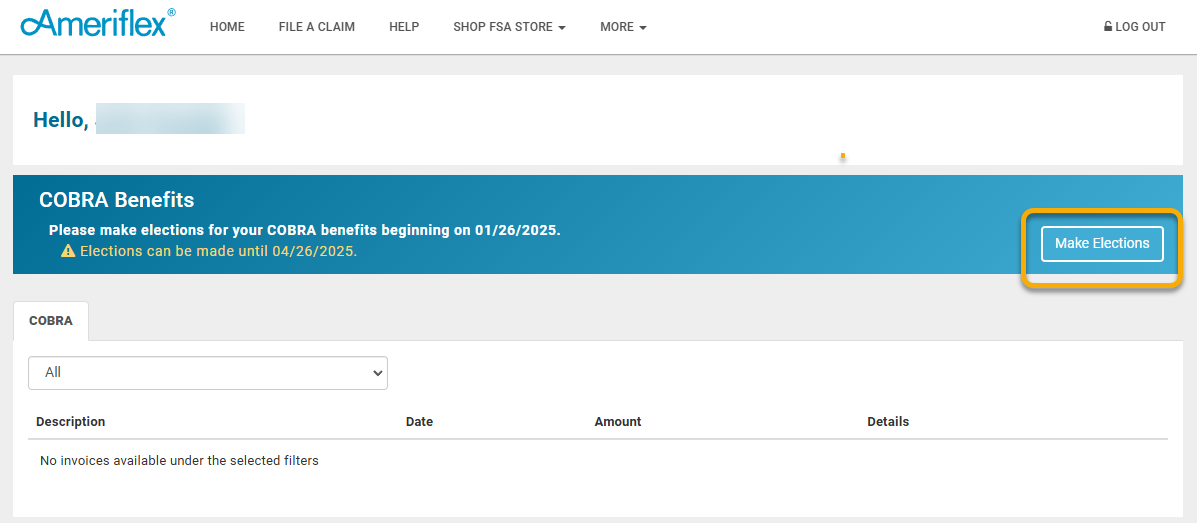
Task: Click the warning triangle icon beside elections deadline
Action: [68, 250]
